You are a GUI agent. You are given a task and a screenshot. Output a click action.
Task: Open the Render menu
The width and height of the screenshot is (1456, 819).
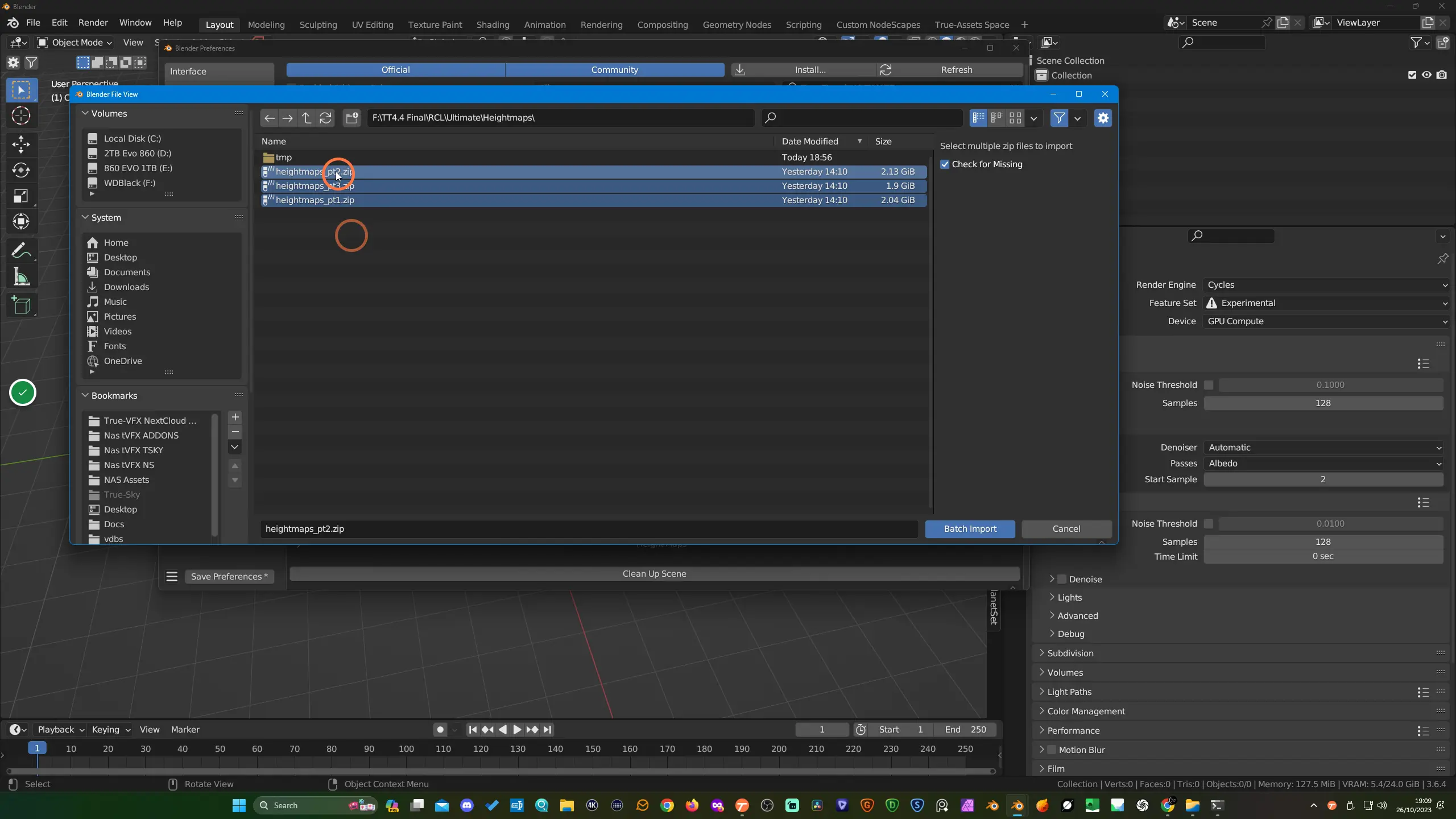[93, 23]
